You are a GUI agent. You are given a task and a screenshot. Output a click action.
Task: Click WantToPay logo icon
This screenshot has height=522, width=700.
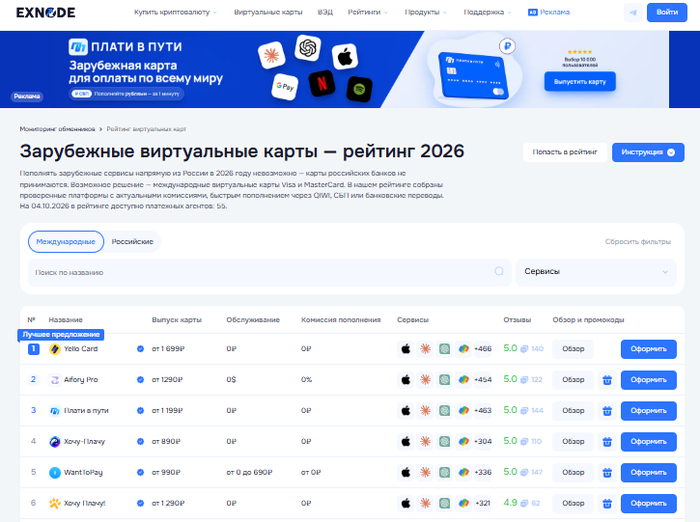tap(54, 472)
